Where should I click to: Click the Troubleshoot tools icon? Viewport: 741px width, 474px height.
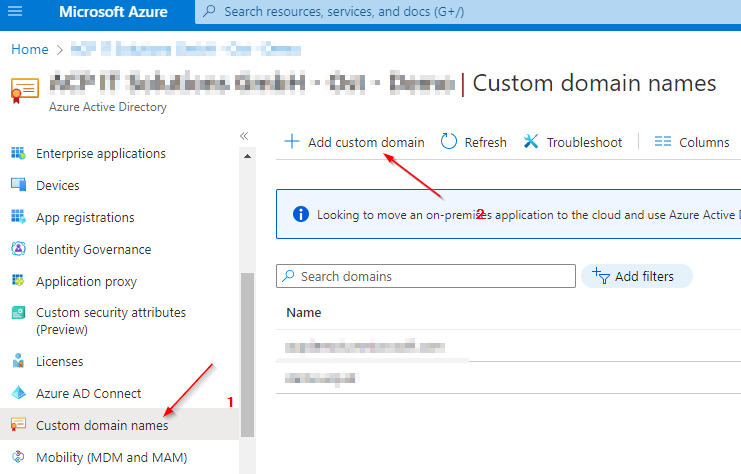(531, 141)
